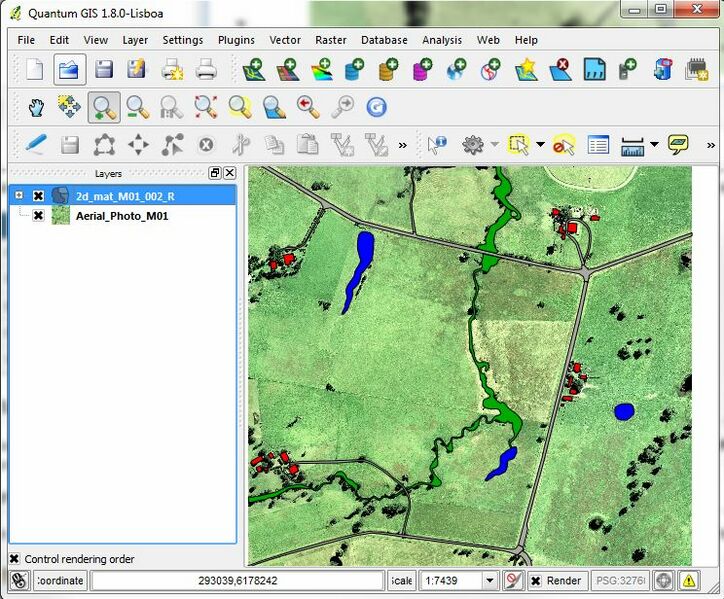This screenshot has height=599, width=724.
Task: Click the Refresh map icon
Action: coord(376,107)
